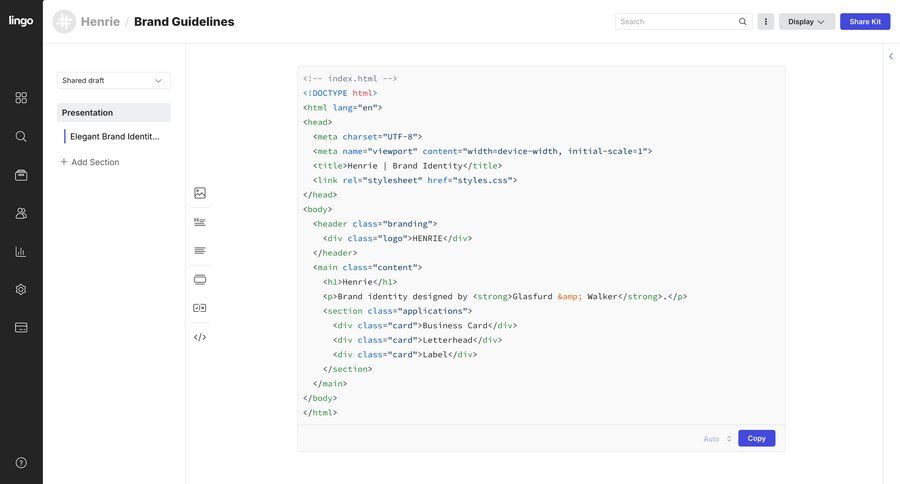Click the lingo logo
900x484 pixels.
(21, 21)
